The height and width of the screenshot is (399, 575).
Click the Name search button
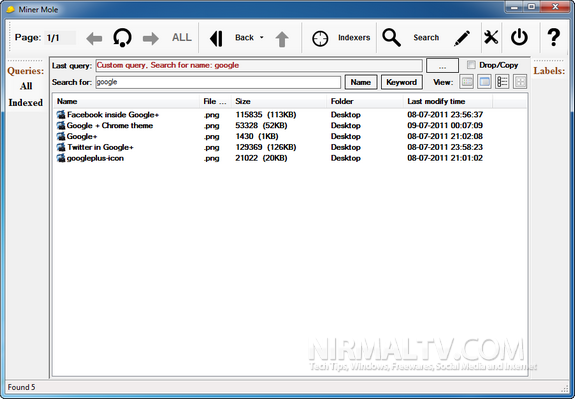(361, 82)
